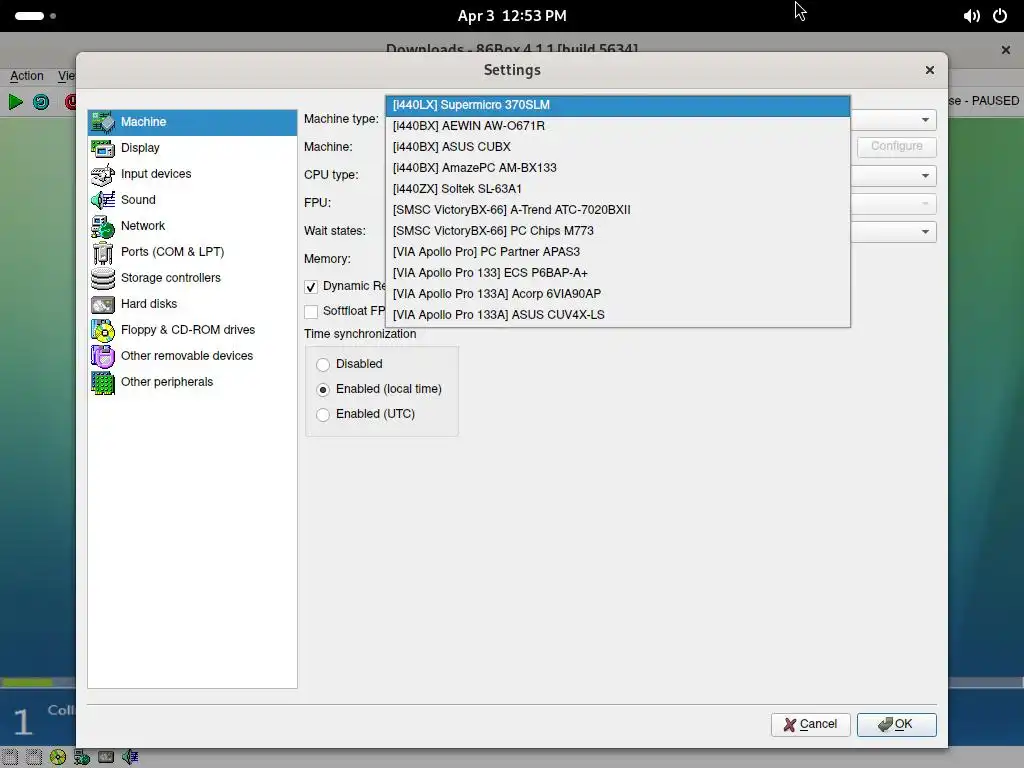Open the Hard disks page icon

(103, 304)
